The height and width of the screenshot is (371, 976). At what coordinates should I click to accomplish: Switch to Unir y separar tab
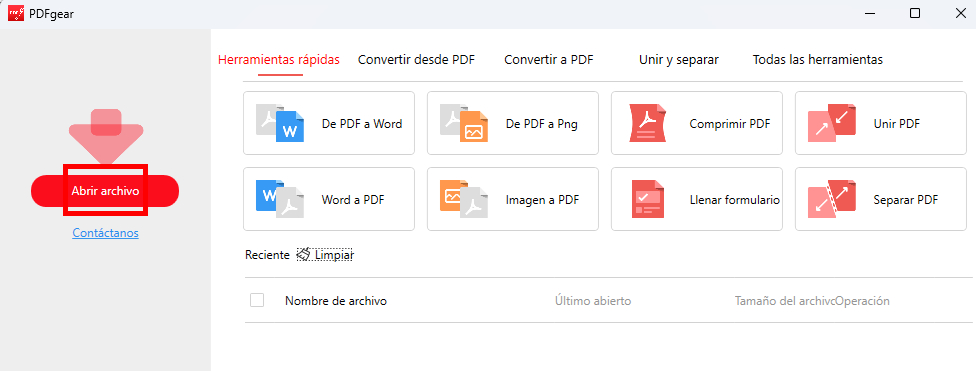679,60
